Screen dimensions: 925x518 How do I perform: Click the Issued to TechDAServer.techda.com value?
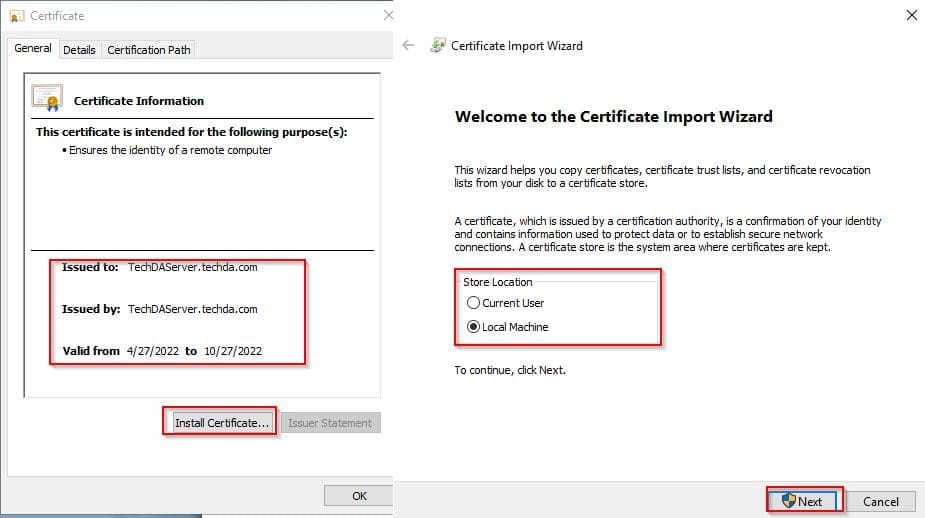[192, 267]
